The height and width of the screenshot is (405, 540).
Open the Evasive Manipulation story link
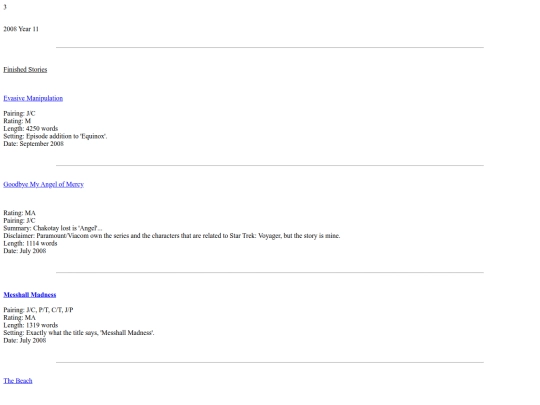tap(33, 98)
